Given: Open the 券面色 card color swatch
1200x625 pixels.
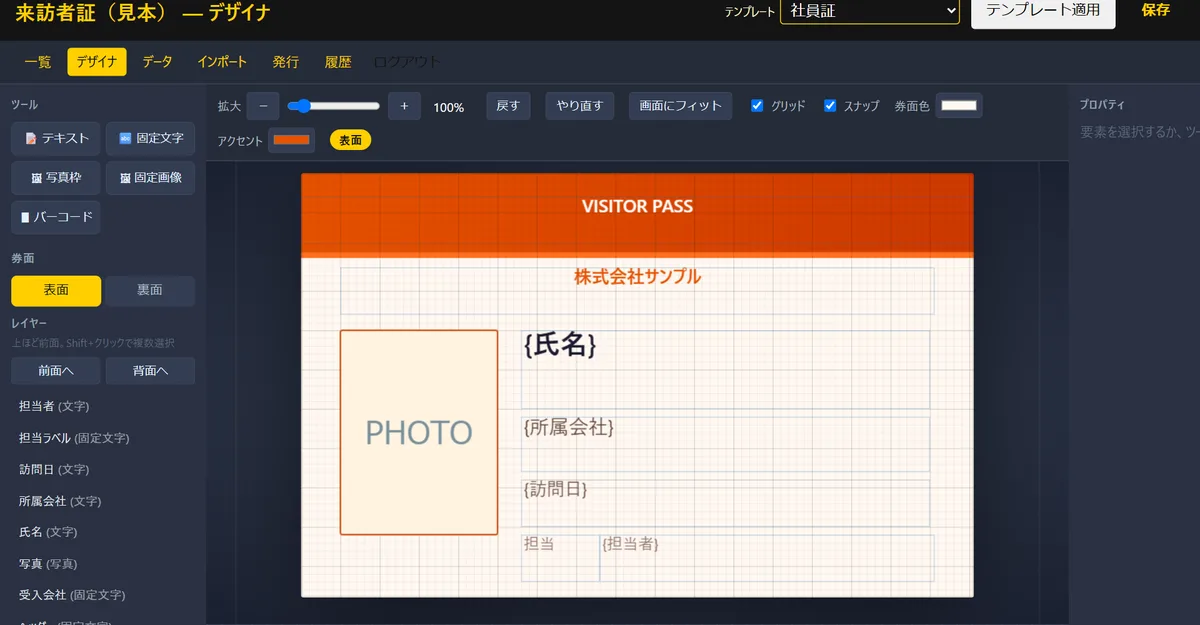Looking at the screenshot, I should [959, 106].
